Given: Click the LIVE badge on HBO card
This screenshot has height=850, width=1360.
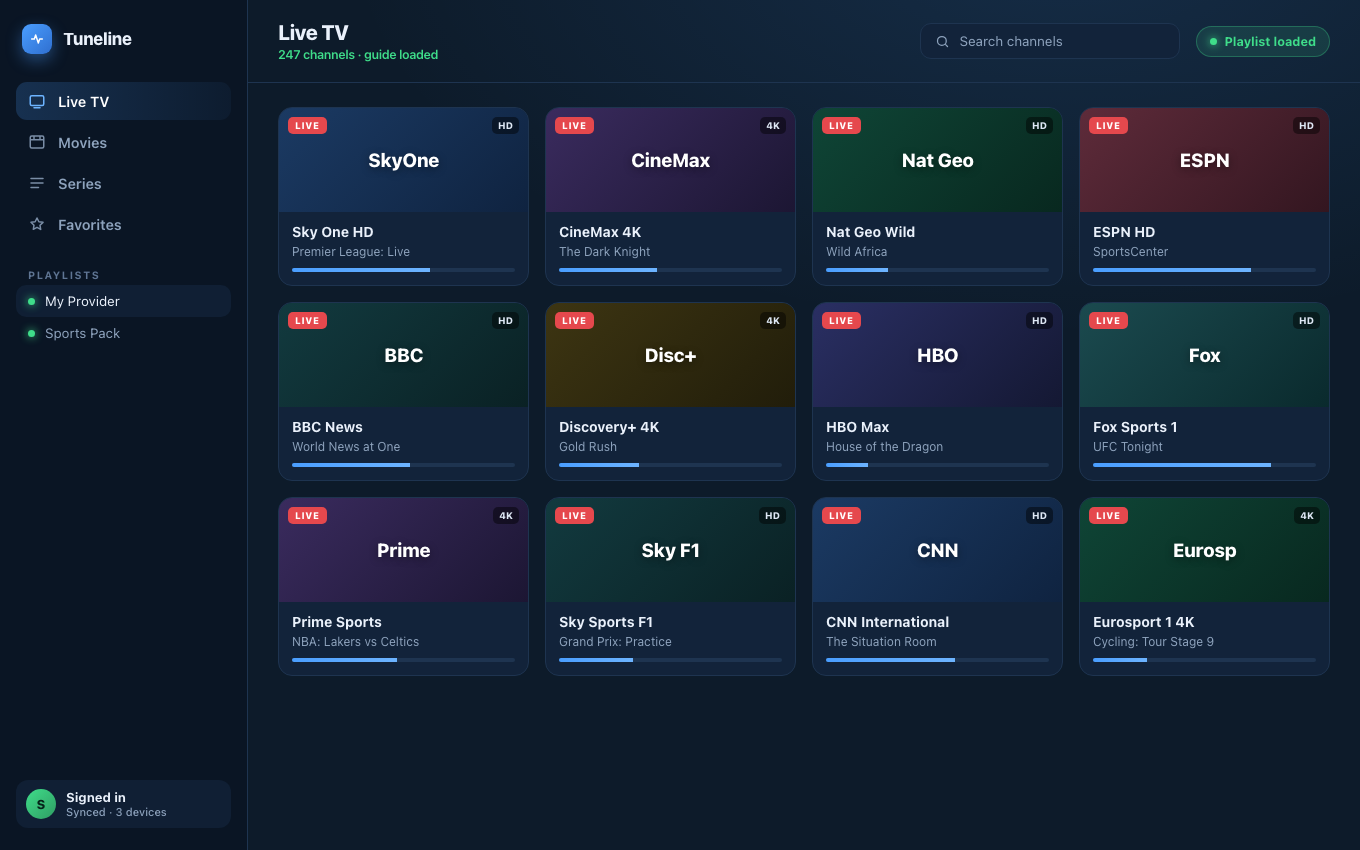Looking at the screenshot, I should 841,321.
